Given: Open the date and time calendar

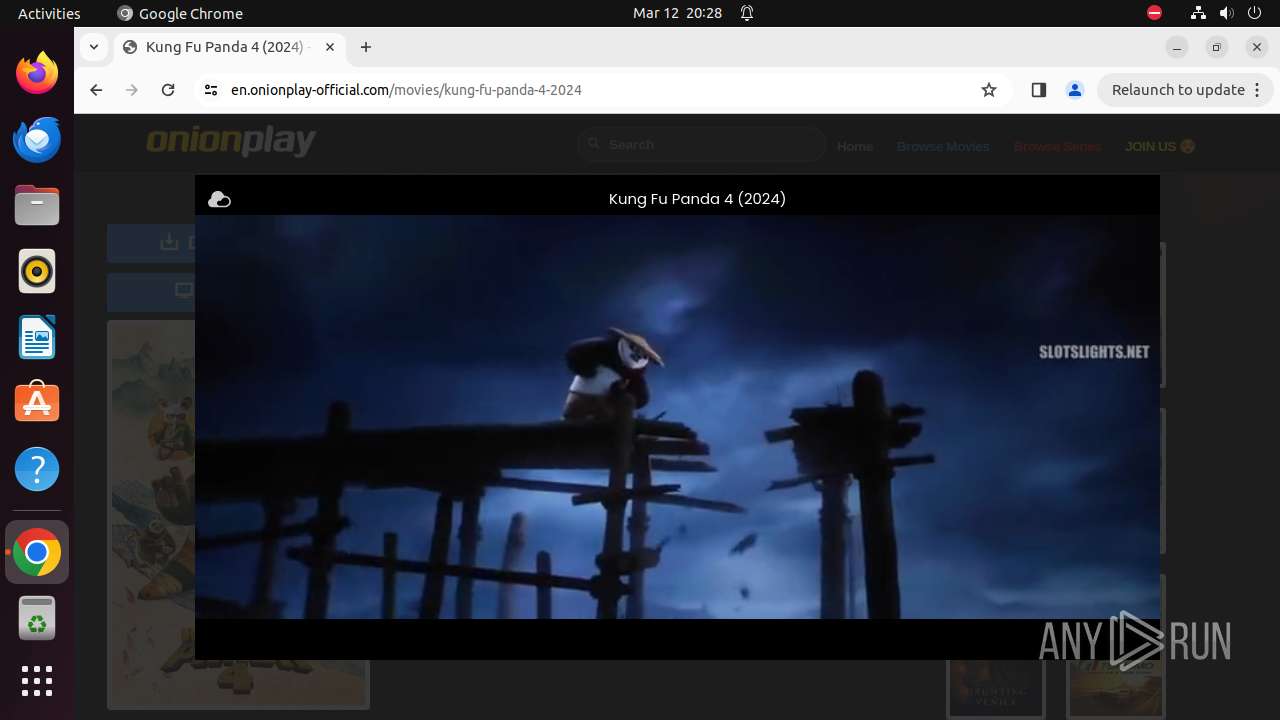Looking at the screenshot, I should pos(677,13).
